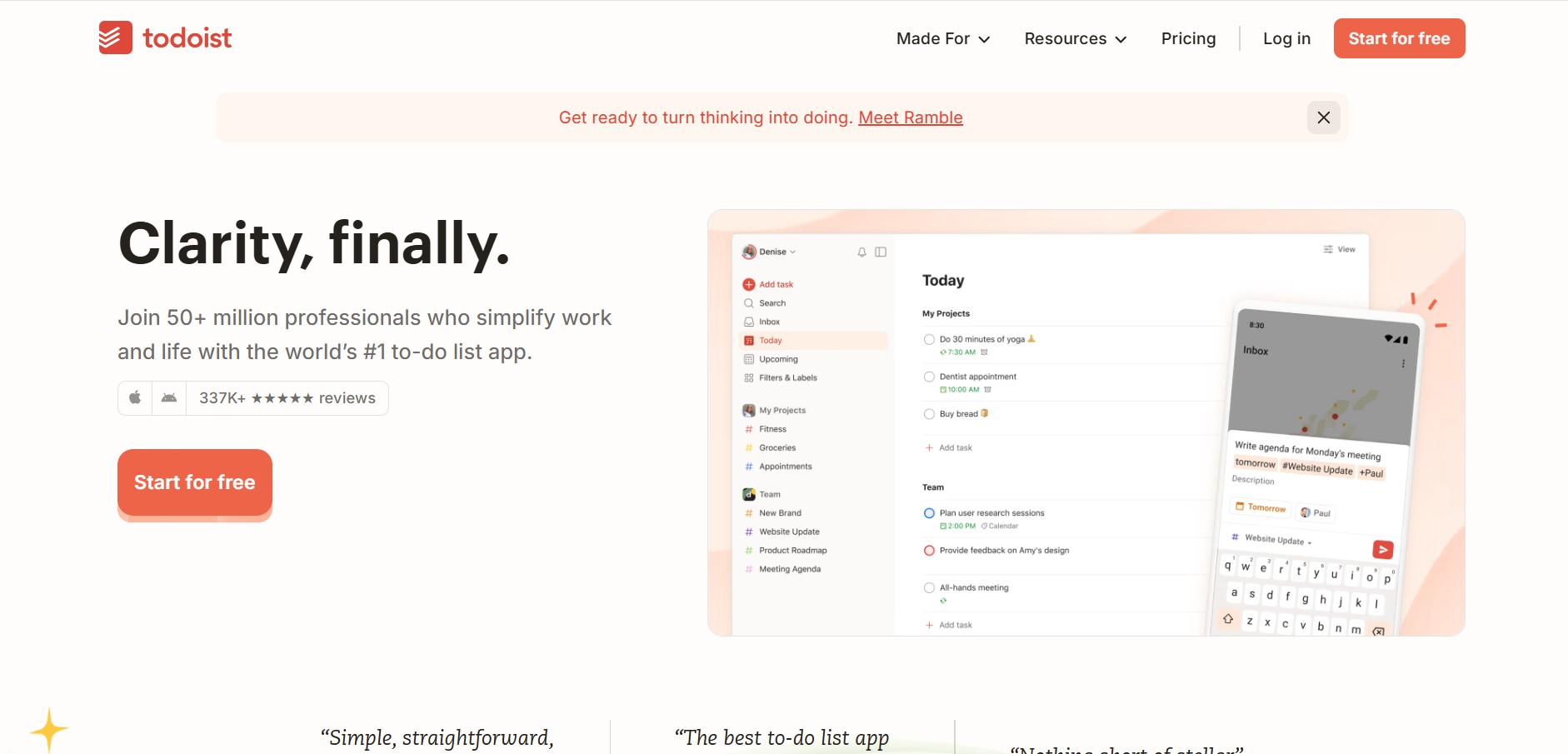
Task: Check off the Buy bread task
Action: coord(929,414)
